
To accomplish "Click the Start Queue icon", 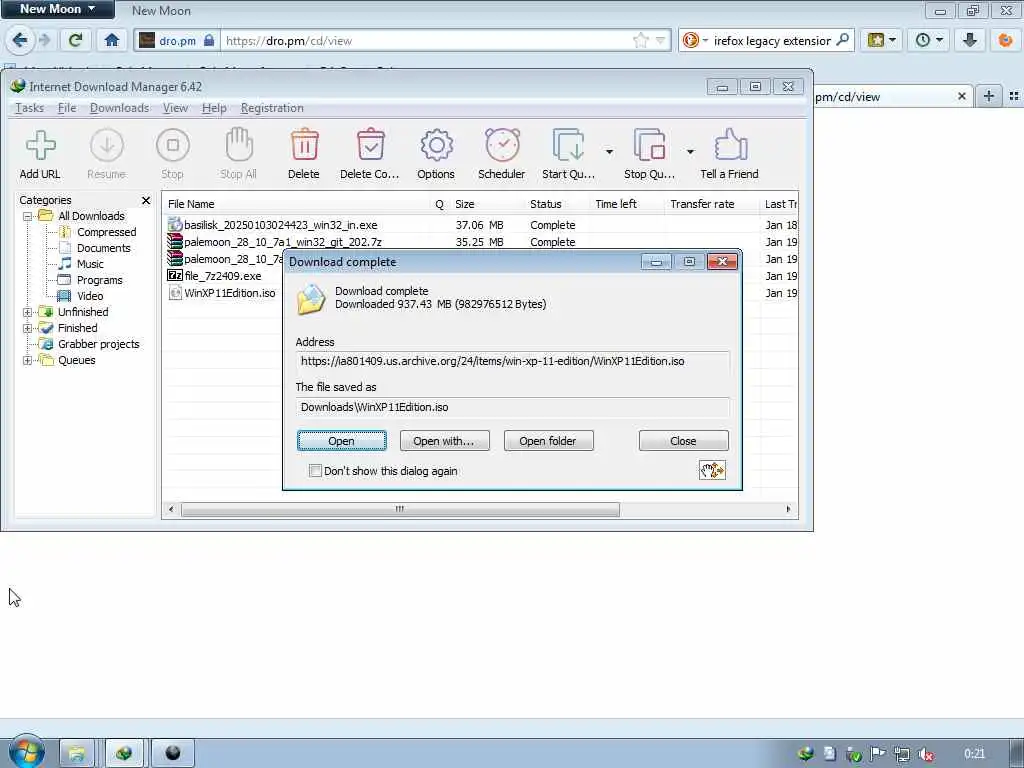I will point(568,144).
